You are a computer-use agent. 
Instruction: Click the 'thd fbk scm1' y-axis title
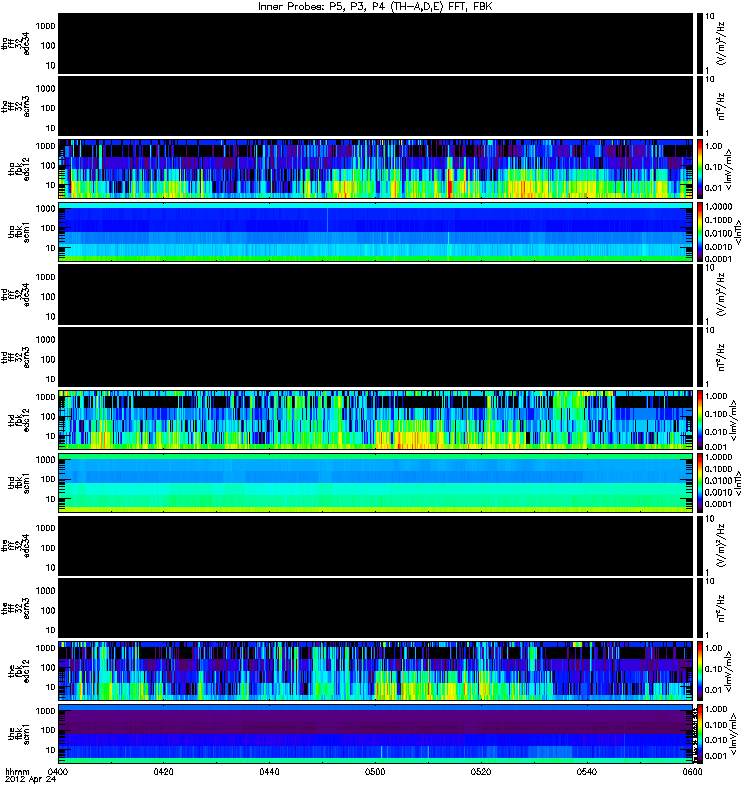[19, 483]
